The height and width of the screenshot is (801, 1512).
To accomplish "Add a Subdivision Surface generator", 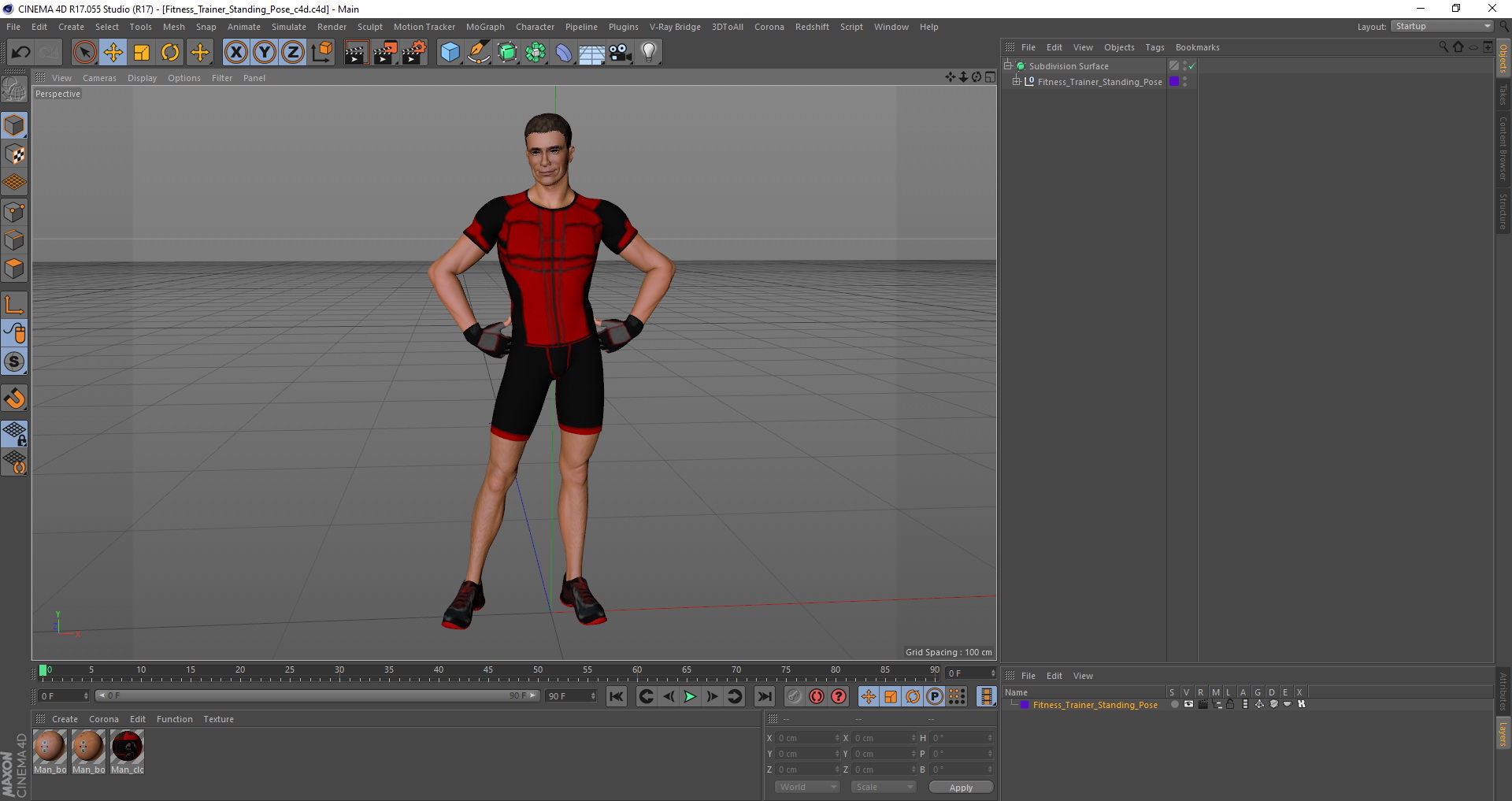I will click(x=507, y=53).
